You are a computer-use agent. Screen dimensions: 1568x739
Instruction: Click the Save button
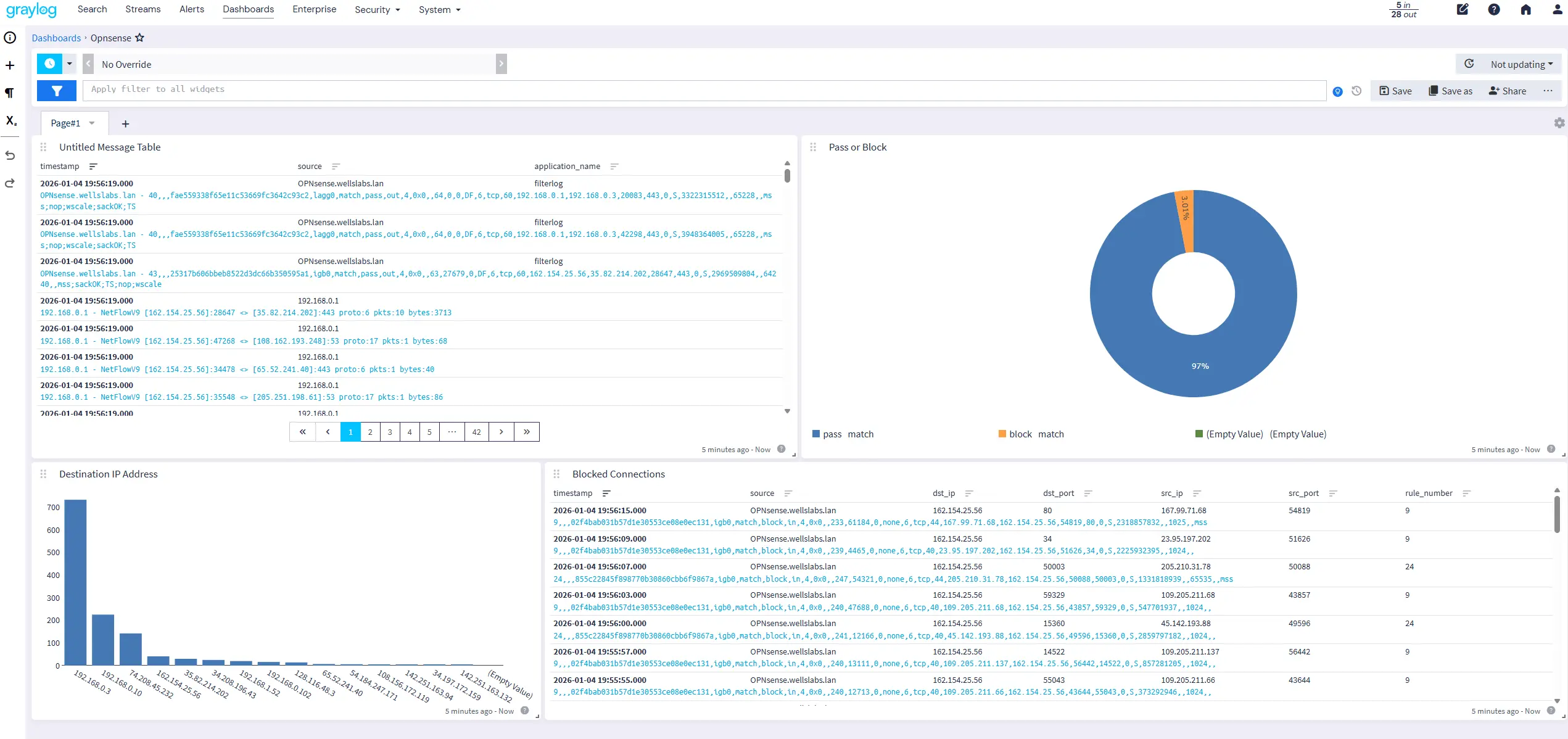tap(1396, 91)
